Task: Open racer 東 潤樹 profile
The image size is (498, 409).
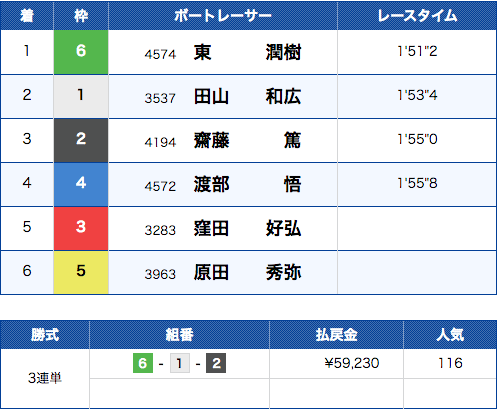Action: tap(247, 52)
